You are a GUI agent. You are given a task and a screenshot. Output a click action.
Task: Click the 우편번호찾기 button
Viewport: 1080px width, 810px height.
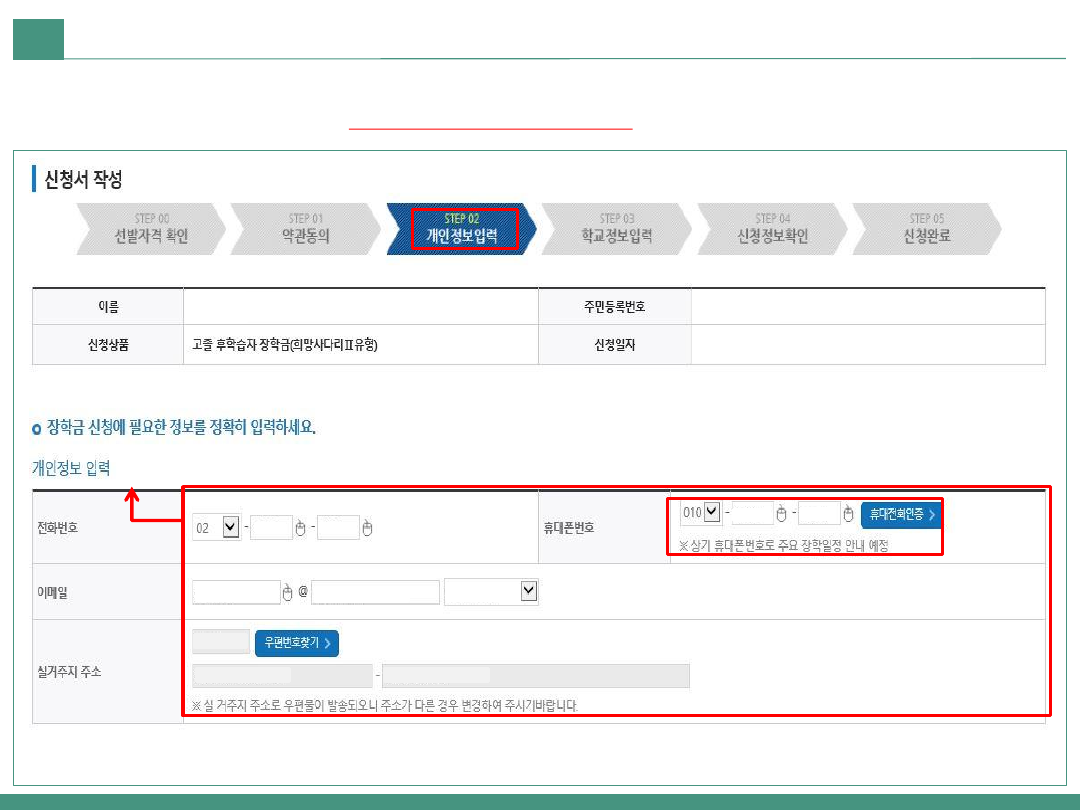(x=297, y=643)
